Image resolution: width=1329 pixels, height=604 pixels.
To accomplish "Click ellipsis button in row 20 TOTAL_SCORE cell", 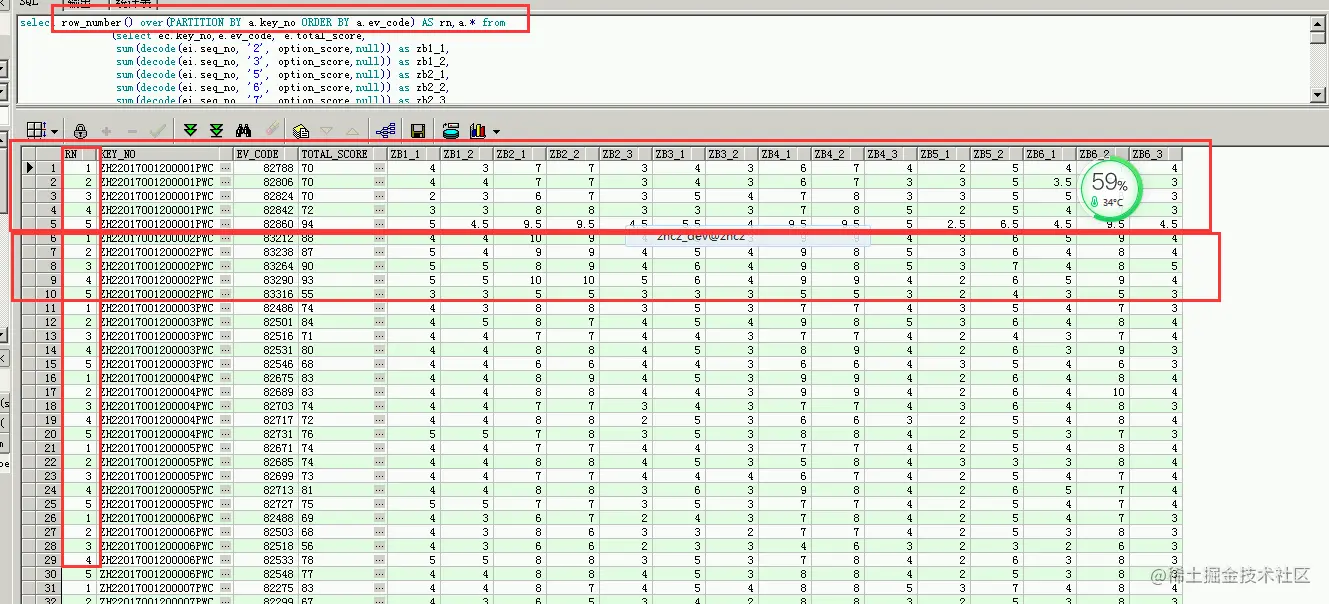I will pyautogui.click(x=380, y=434).
